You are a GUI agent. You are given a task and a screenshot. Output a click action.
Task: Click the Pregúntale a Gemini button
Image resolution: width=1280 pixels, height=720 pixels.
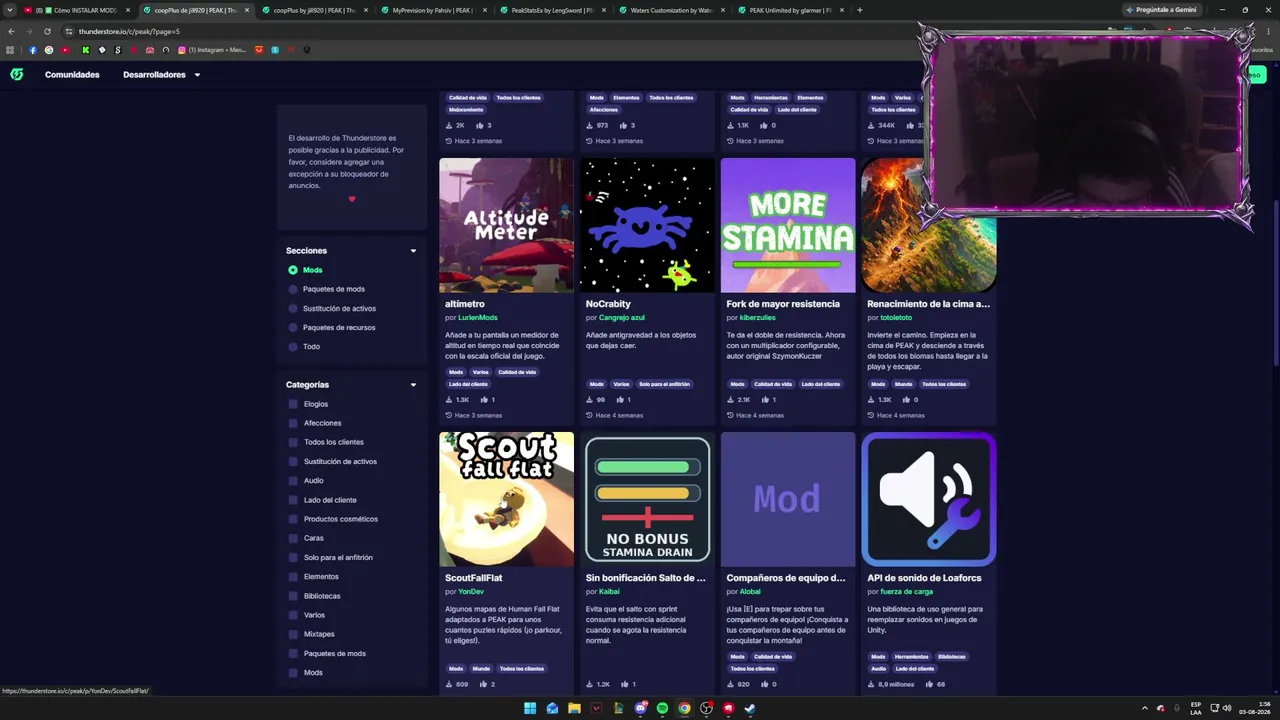pyautogui.click(x=1161, y=10)
